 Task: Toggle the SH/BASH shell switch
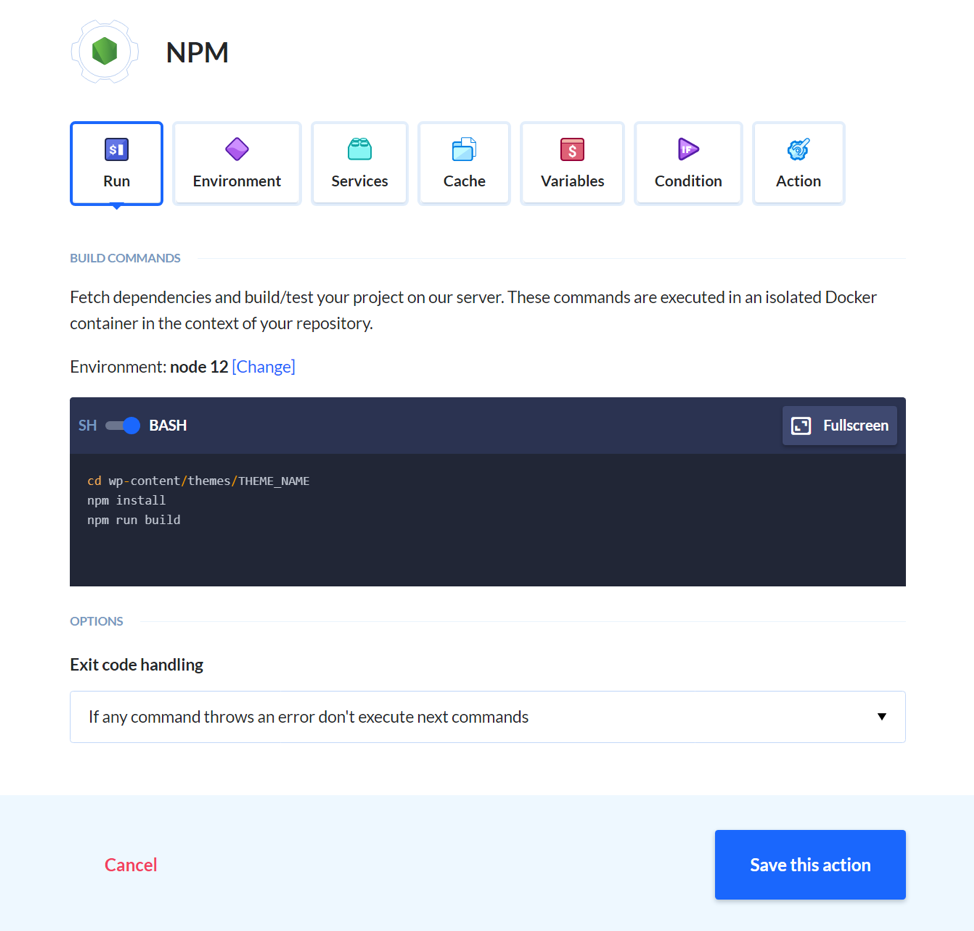click(123, 426)
